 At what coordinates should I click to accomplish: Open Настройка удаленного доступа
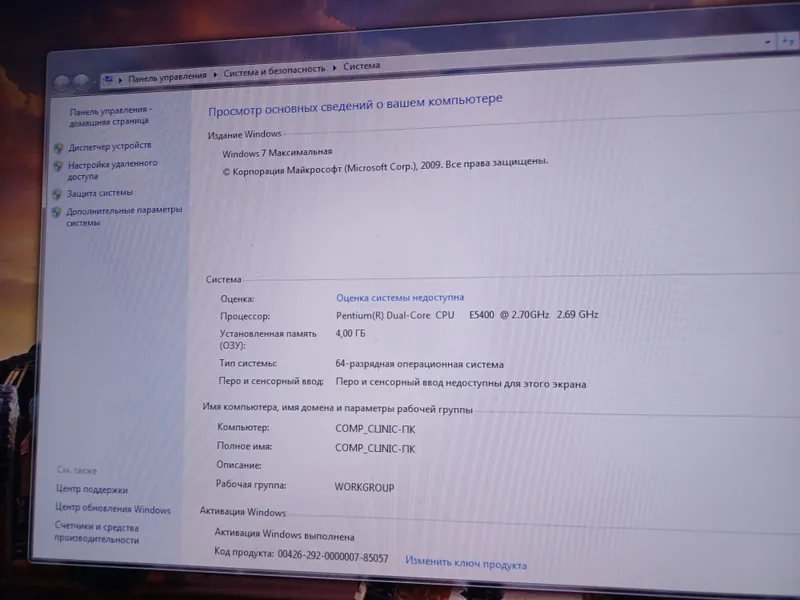coord(112,170)
